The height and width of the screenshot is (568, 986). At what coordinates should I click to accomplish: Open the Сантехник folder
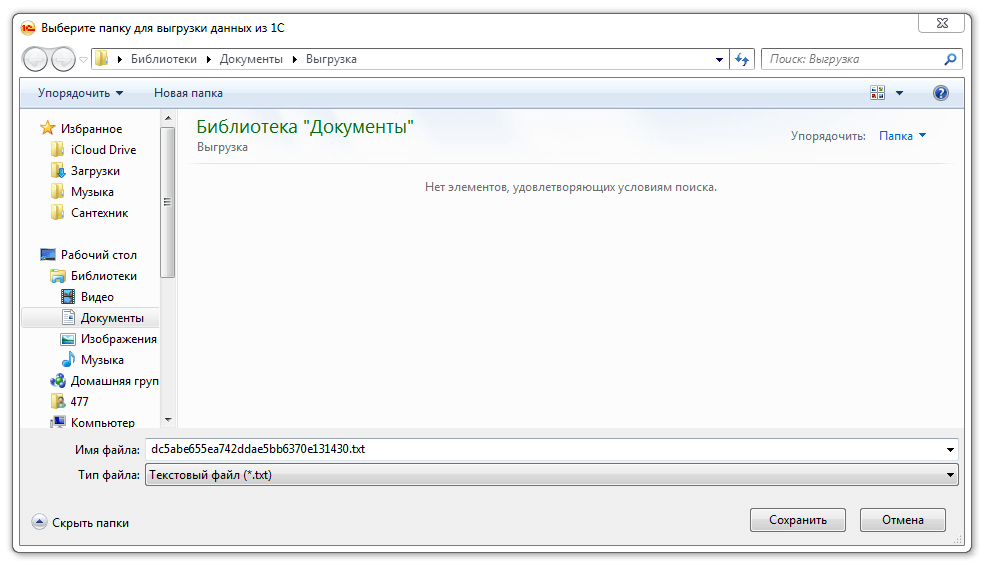tap(99, 213)
